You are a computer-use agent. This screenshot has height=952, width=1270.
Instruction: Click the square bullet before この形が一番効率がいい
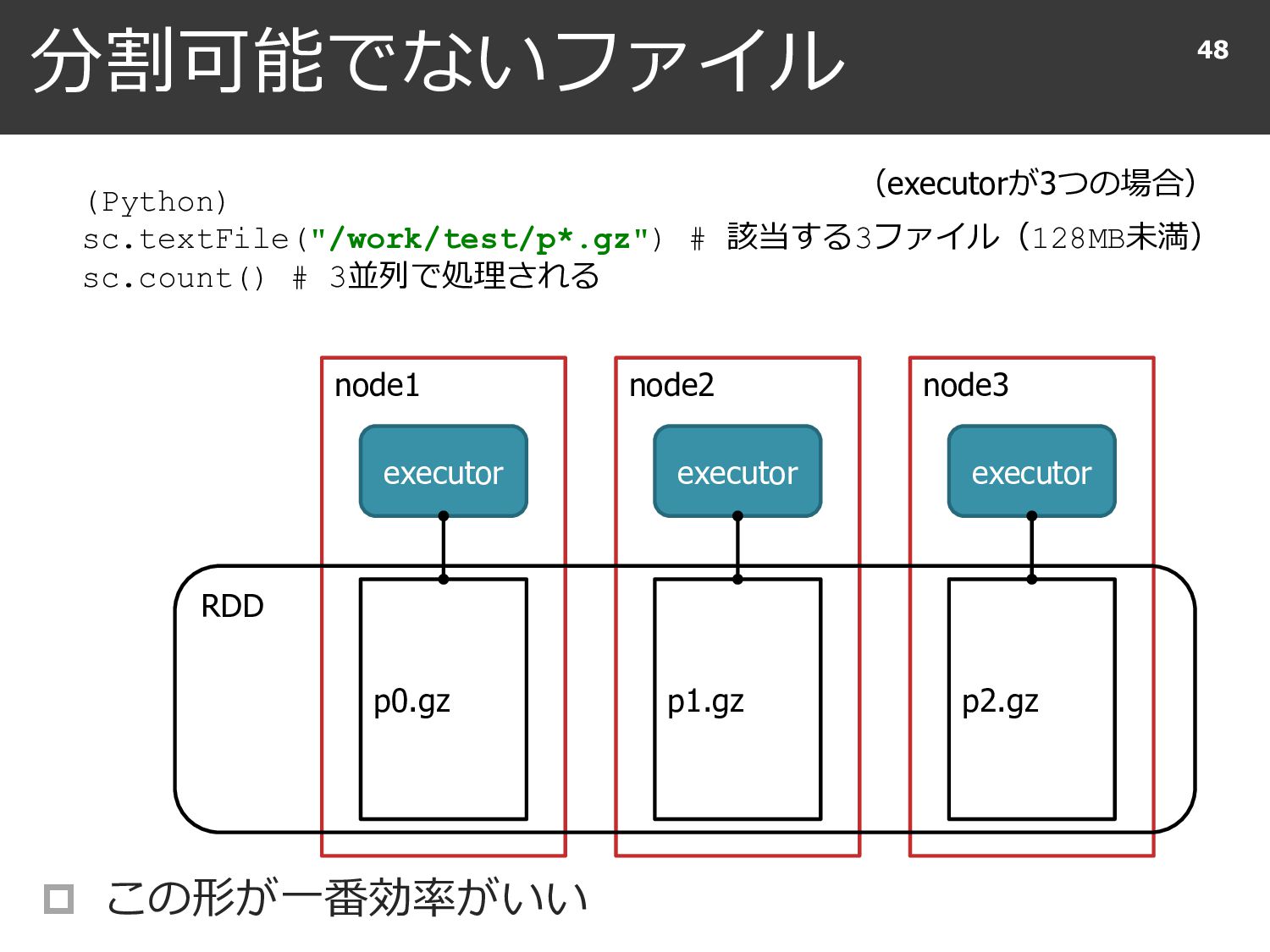(58, 899)
